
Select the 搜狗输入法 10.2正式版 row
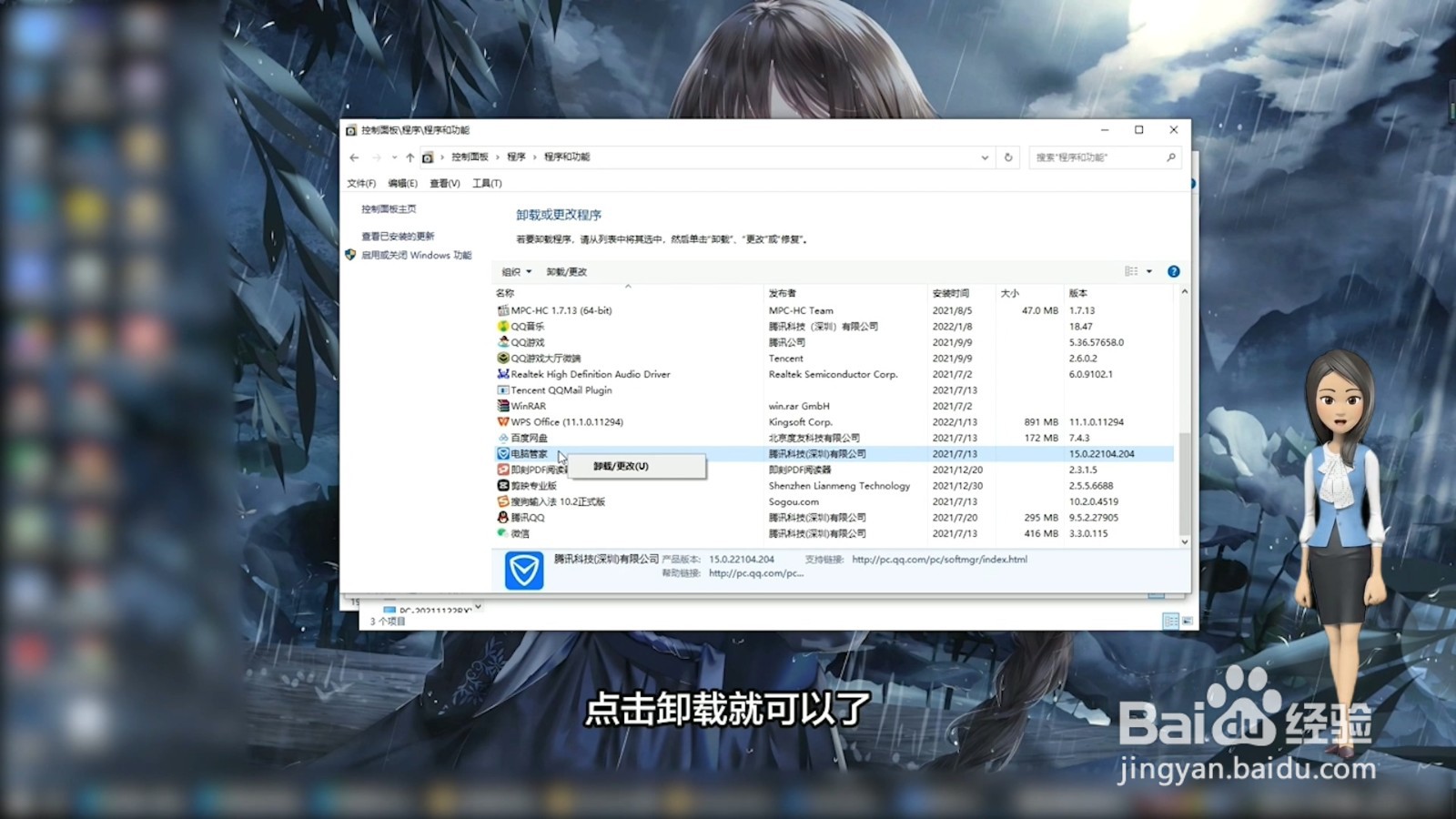pos(834,501)
